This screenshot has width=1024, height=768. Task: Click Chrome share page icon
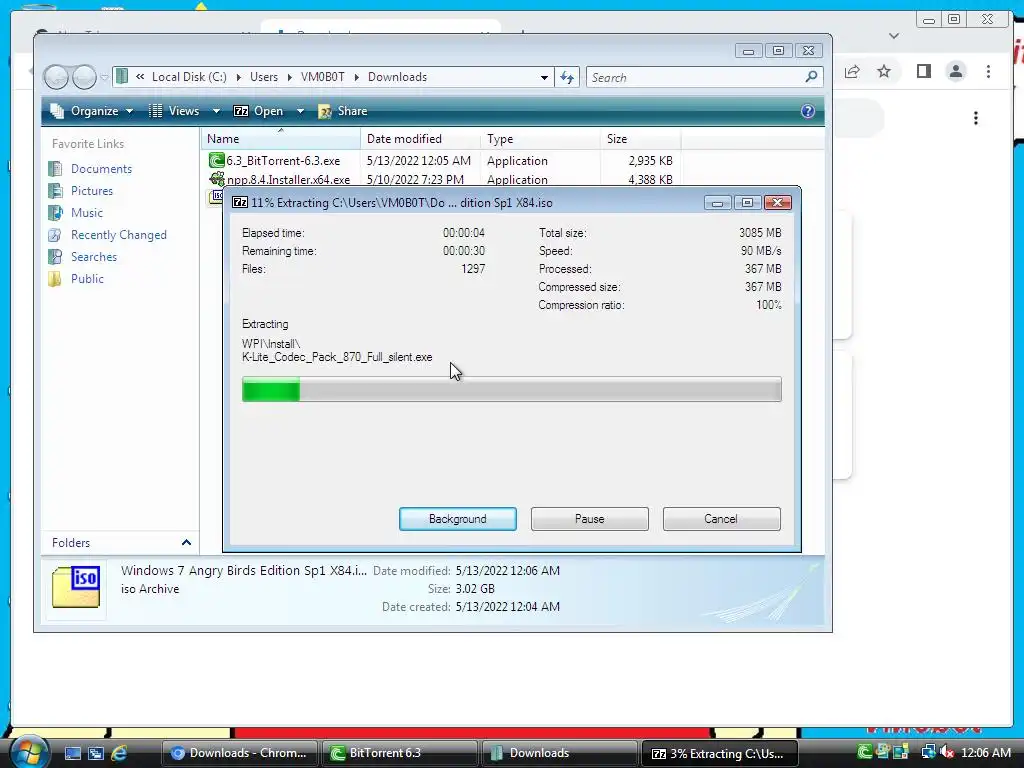click(x=852, y=71)
